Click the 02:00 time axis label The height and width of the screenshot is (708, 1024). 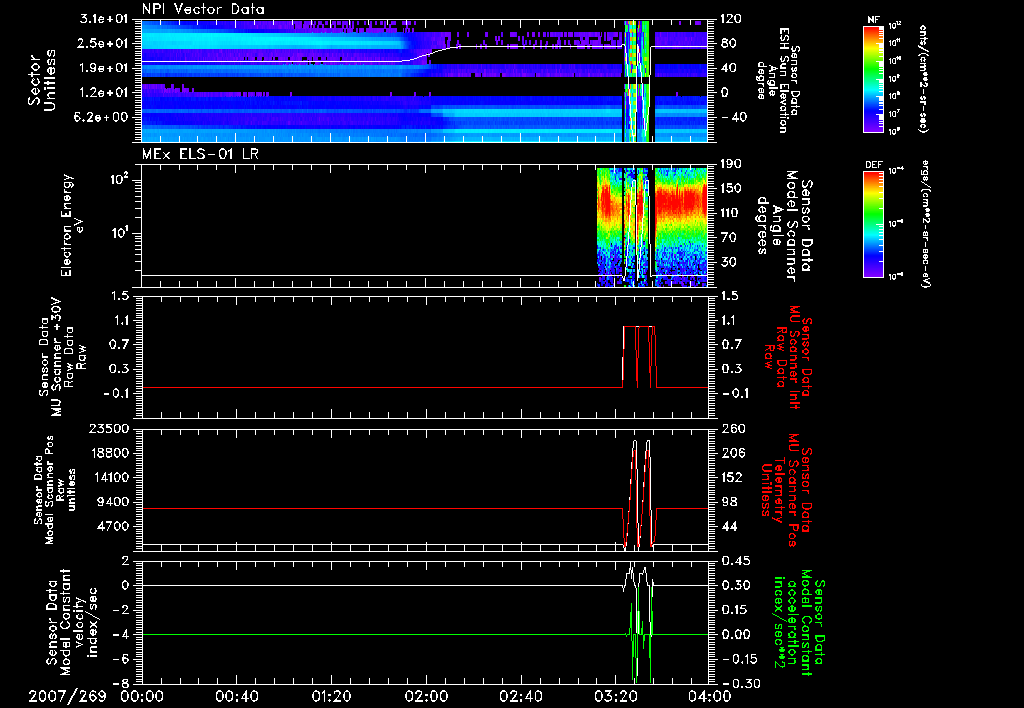tap(426, 696)
